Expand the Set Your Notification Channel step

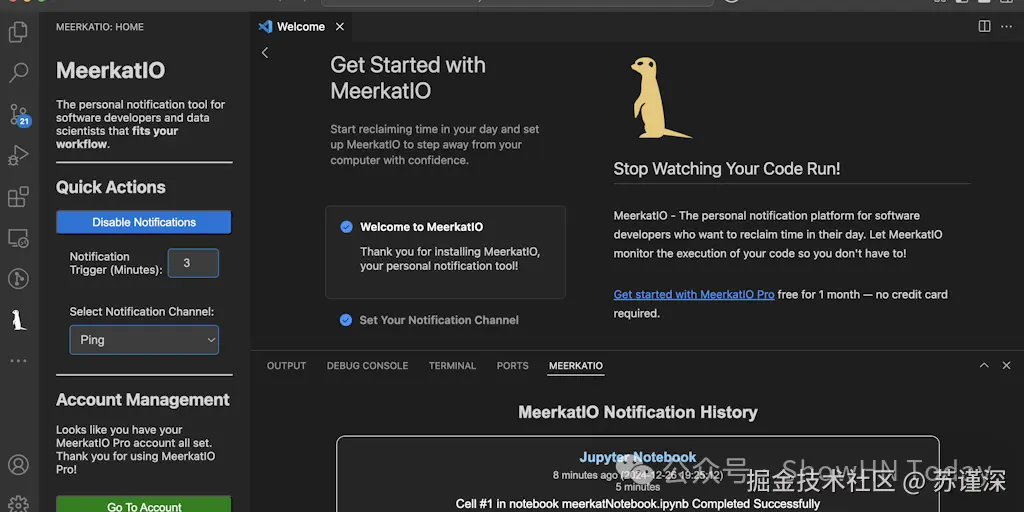439,320
